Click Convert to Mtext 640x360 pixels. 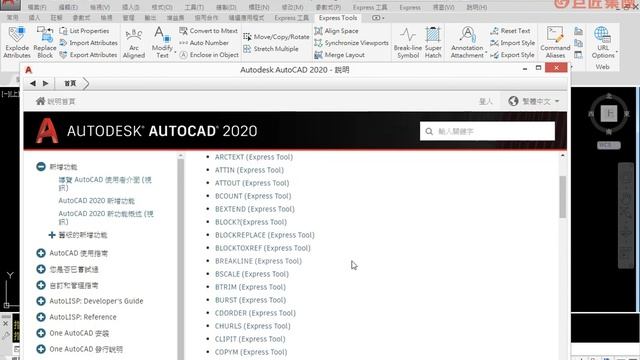point(209,31)
